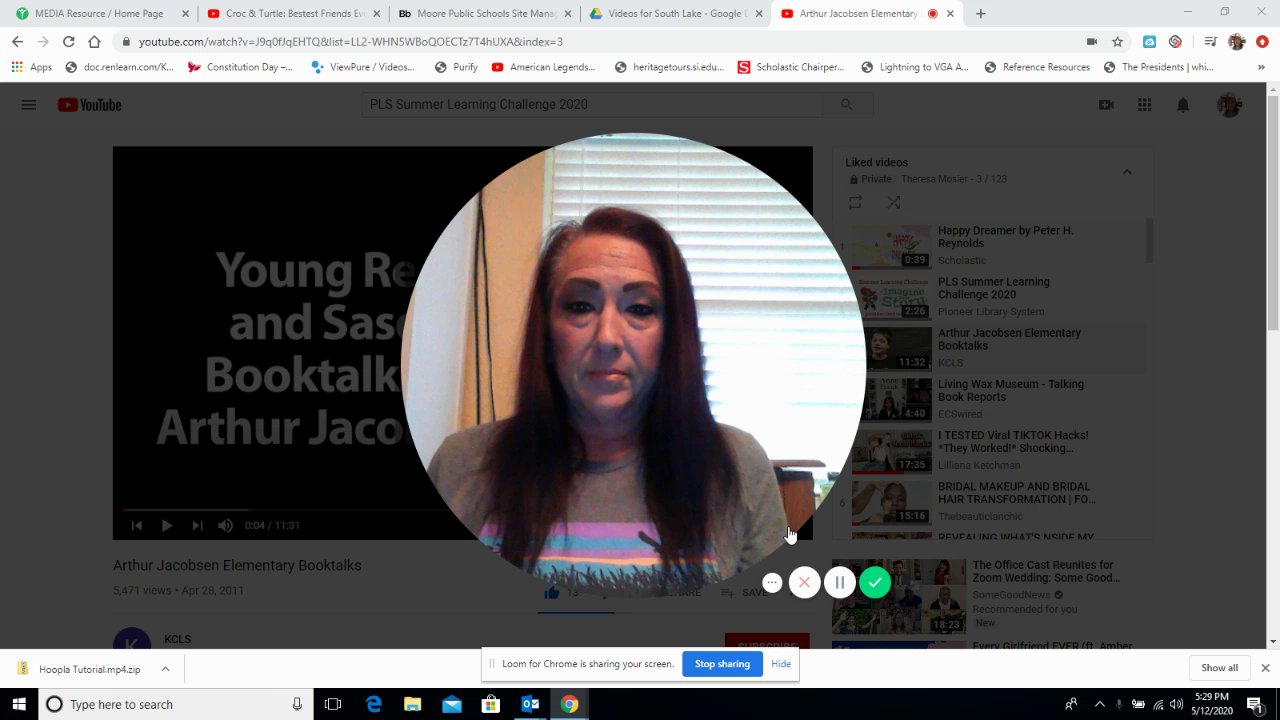Image resolution: width=1280 pixels, height=720 pixels.
Task: Open Chrome profile avatar
Action: click(1237, 42)
